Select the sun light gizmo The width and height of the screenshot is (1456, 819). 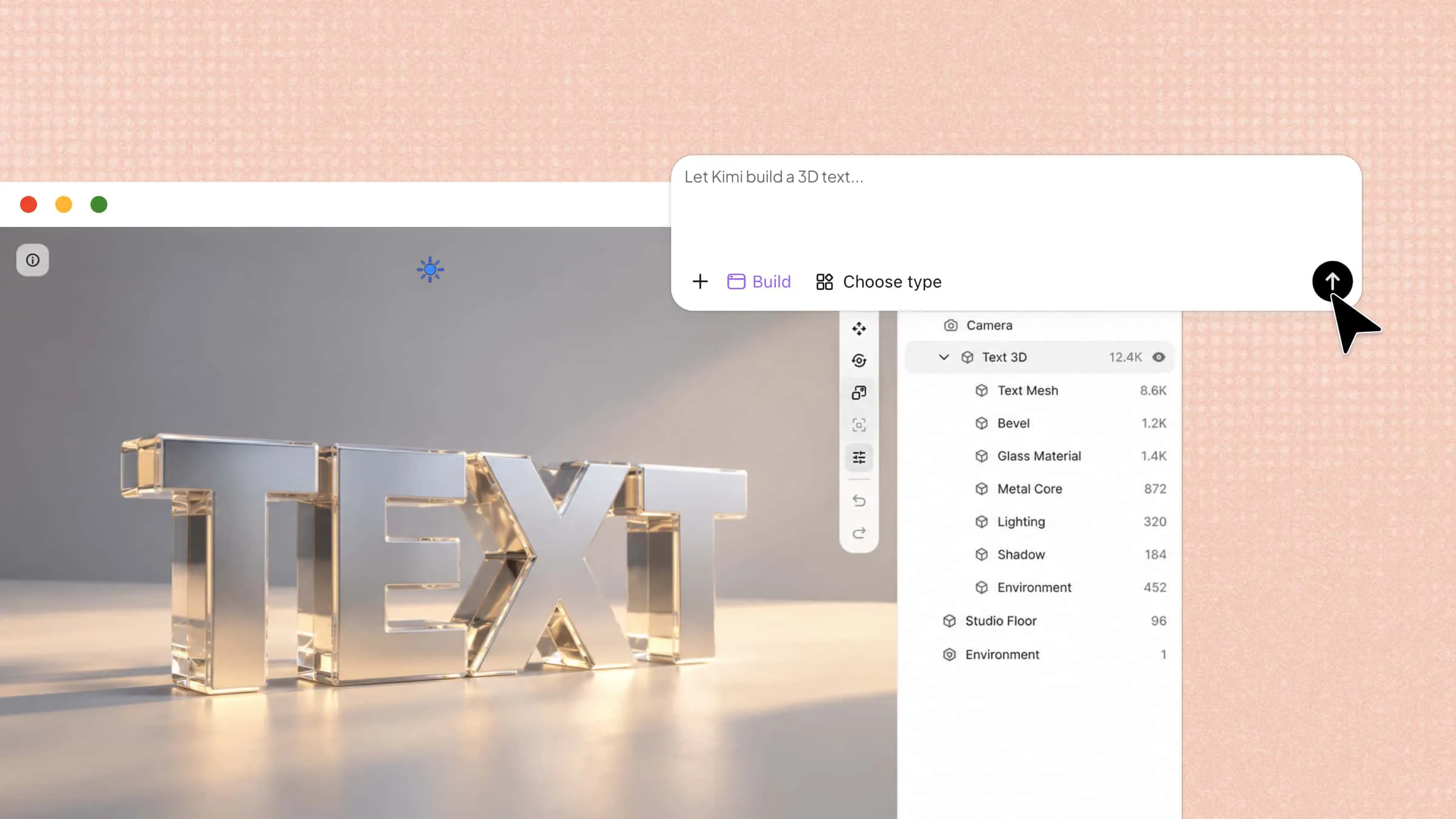click(x=430, y=269)
